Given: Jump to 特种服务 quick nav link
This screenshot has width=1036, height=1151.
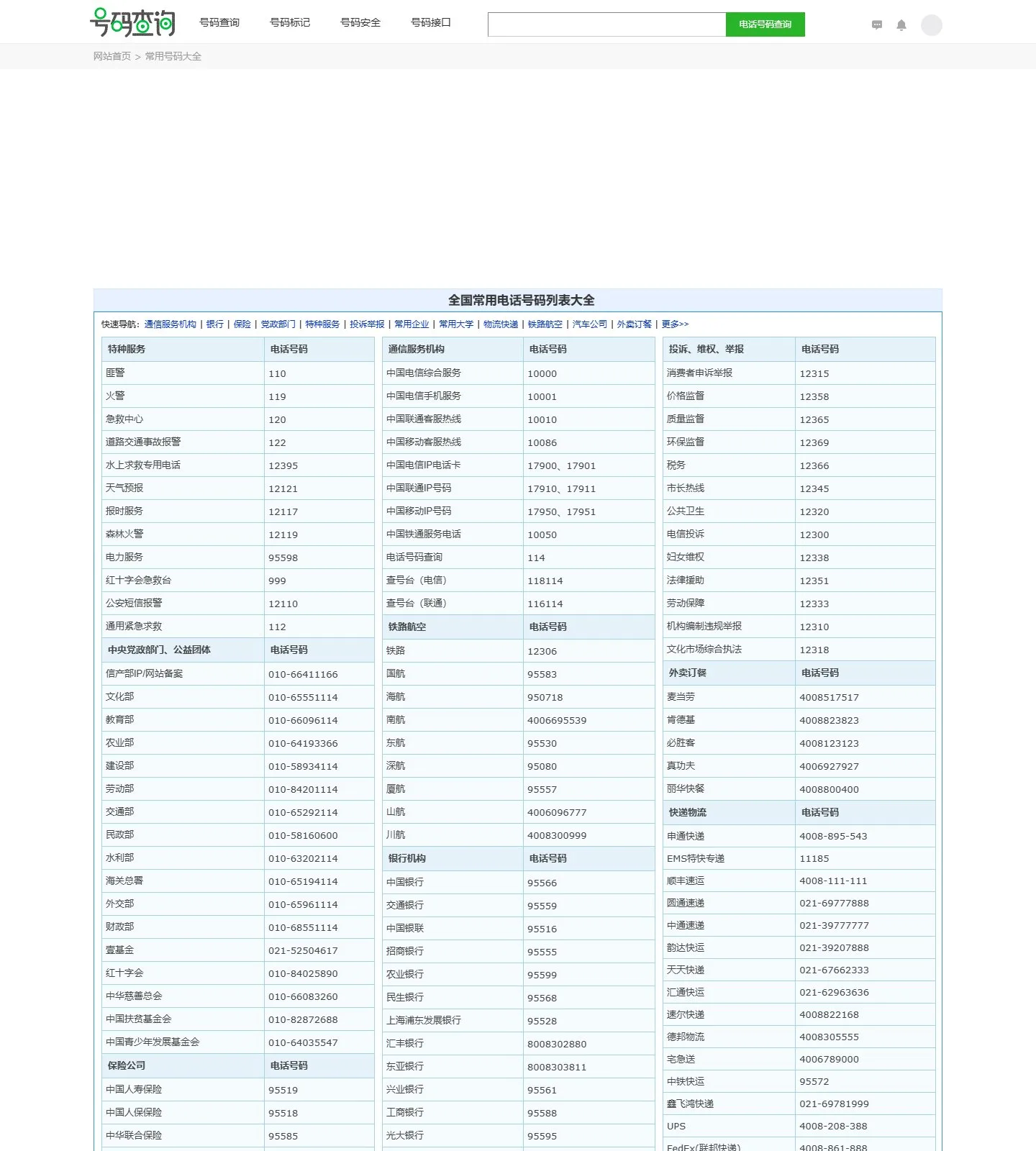Looking at the screenshot, I should pyautogui.click(x=322, y=324).
